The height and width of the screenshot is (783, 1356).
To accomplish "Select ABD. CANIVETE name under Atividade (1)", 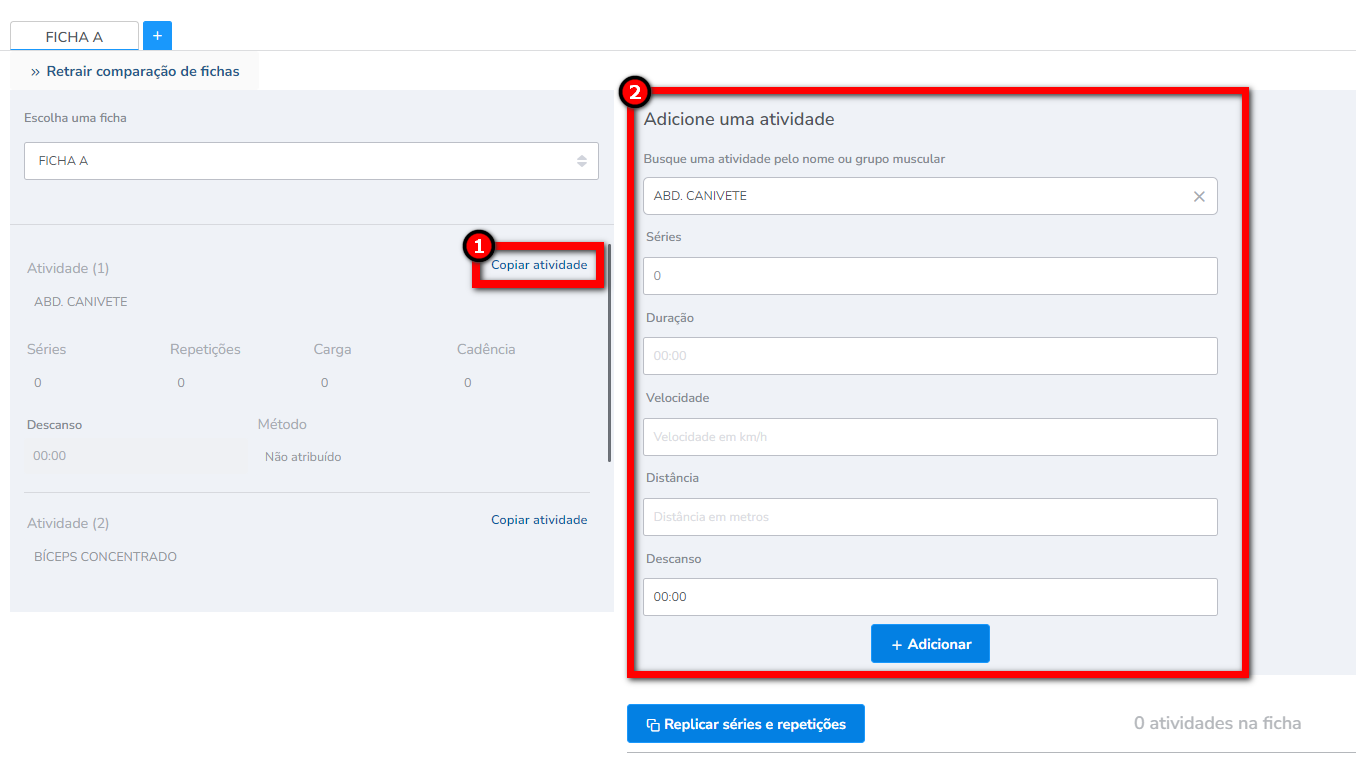I will (81, 302).
